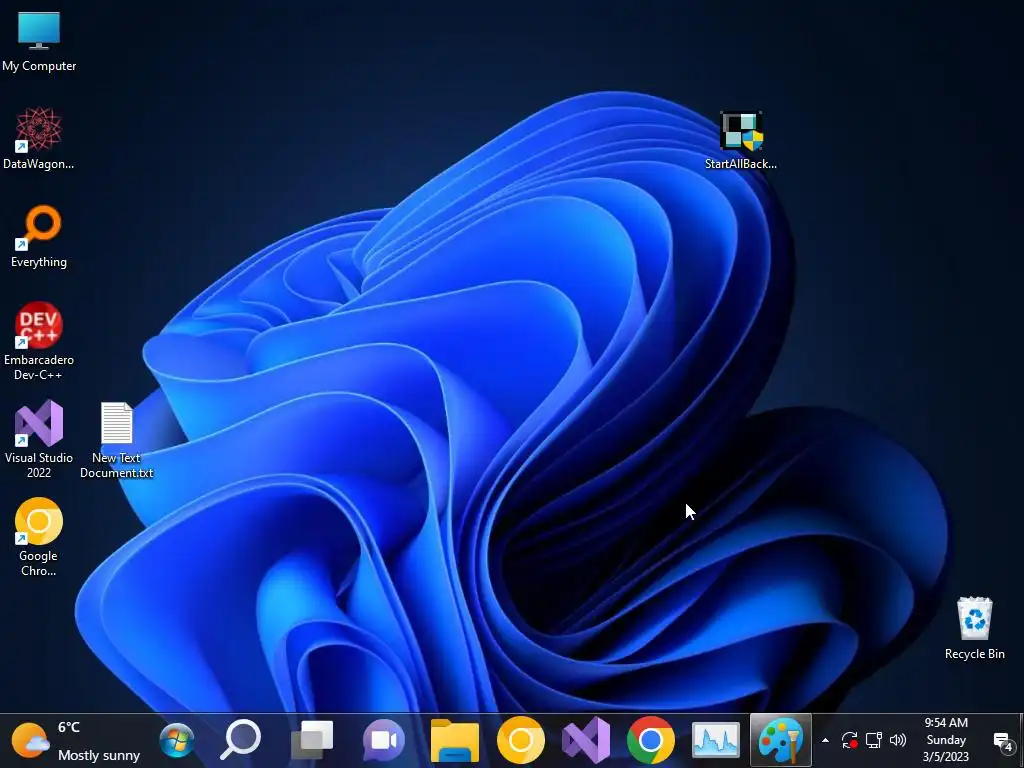Open taskbar Search magnifier
The image size is (1024, 768).
pos(242,740)
